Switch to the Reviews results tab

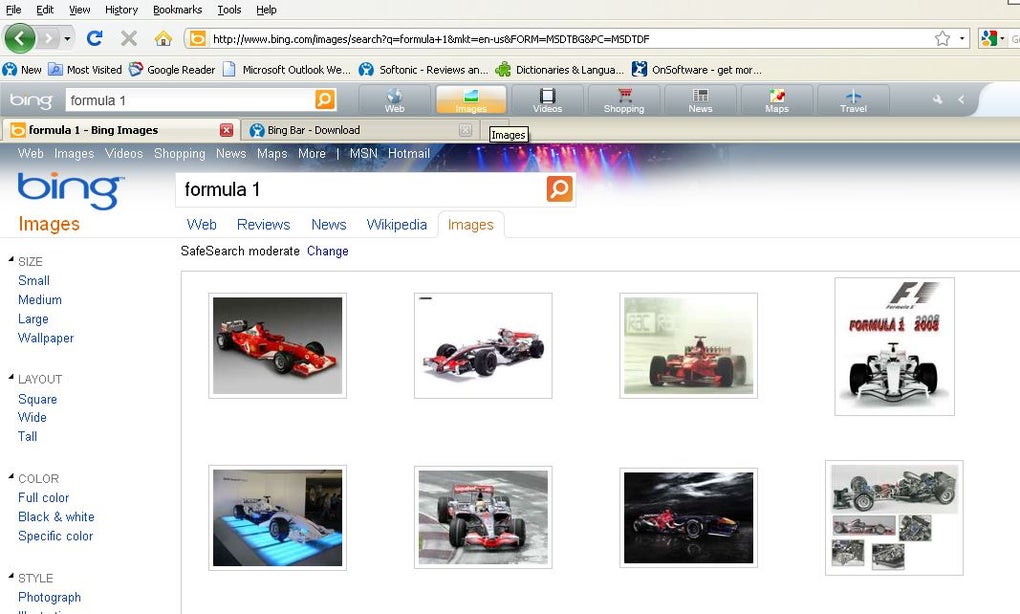263,224
